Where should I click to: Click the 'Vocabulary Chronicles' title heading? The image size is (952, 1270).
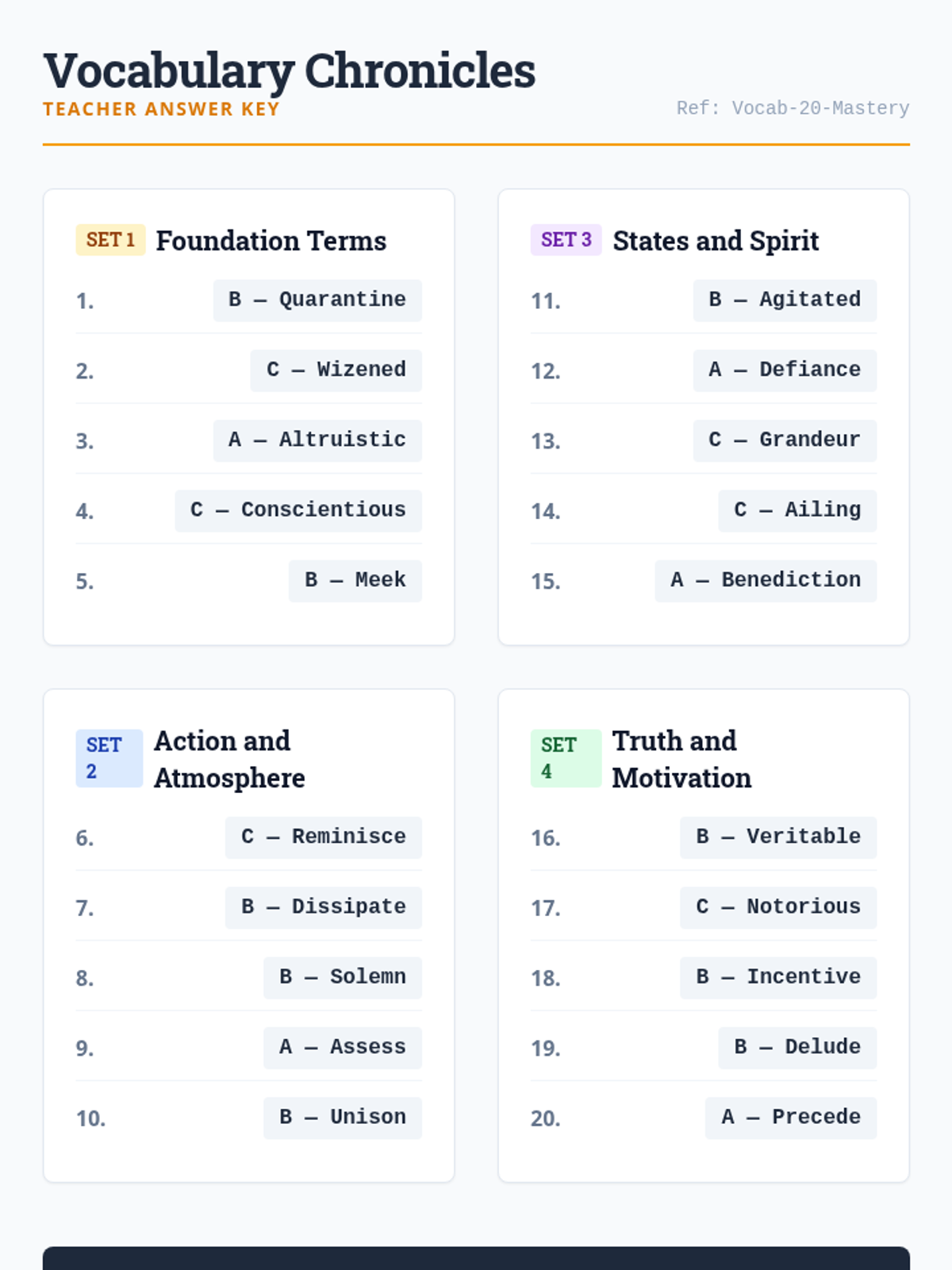click(x=290, y=71)
